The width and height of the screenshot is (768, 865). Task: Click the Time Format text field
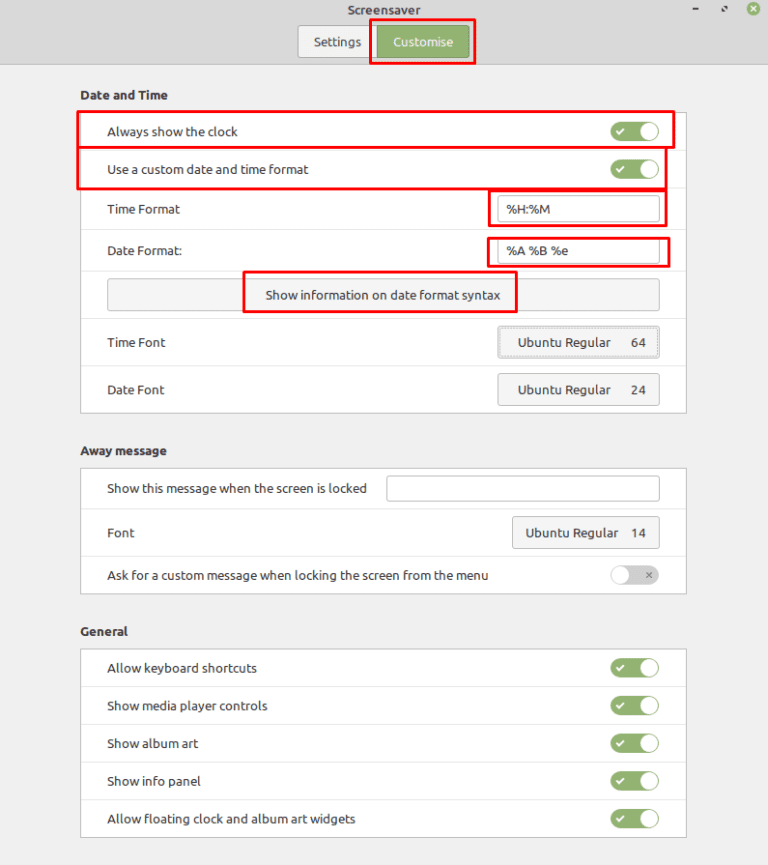pos(578,210)
